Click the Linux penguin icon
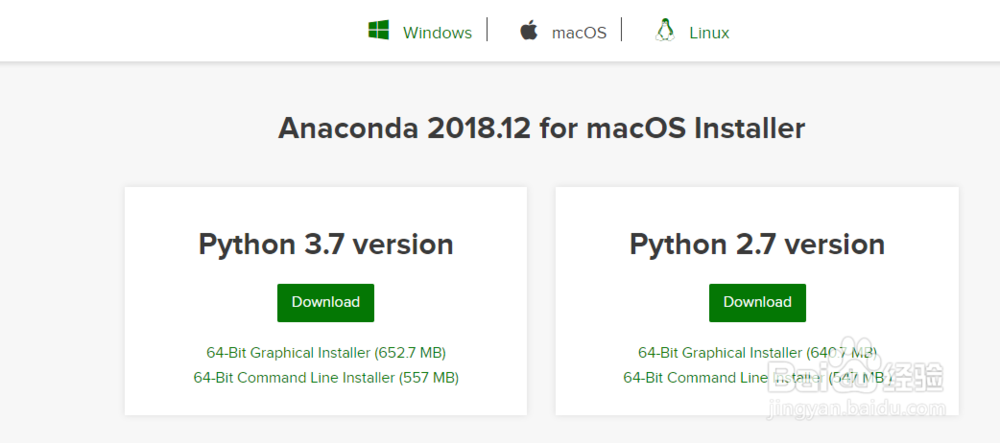This screenshot has height=443, width=1000. [x=665, y=30]
